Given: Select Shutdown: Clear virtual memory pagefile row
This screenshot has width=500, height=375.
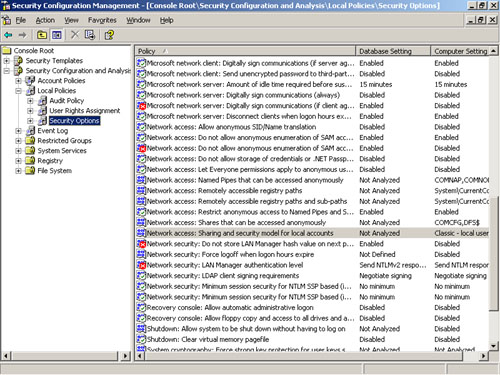Looking at the screenshot, I should tap(313, 340).
